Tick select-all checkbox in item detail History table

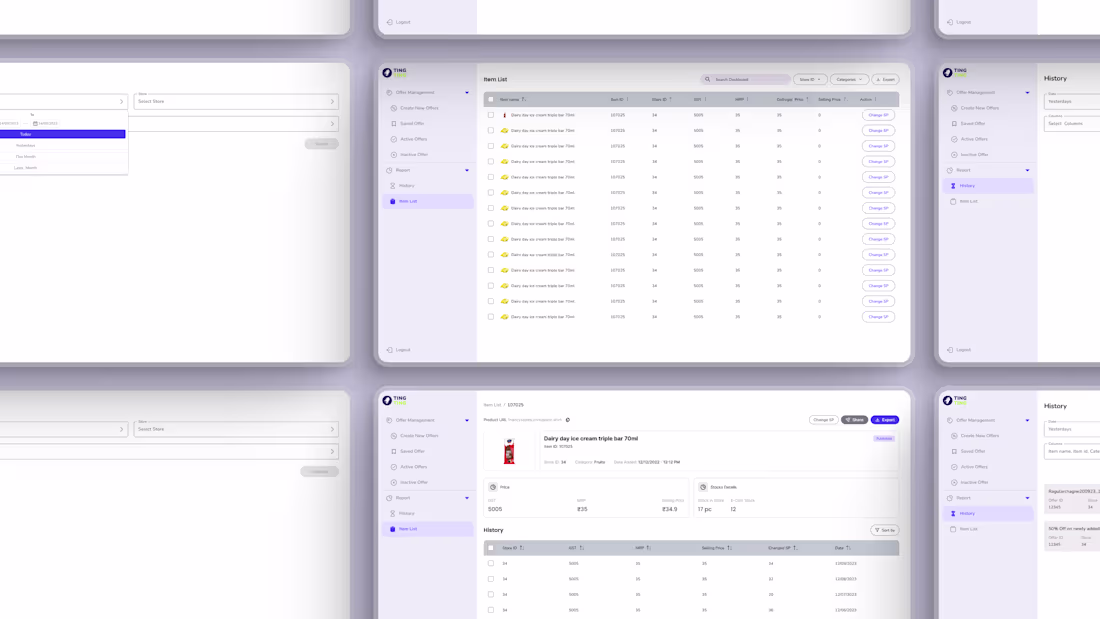(491, 548)
